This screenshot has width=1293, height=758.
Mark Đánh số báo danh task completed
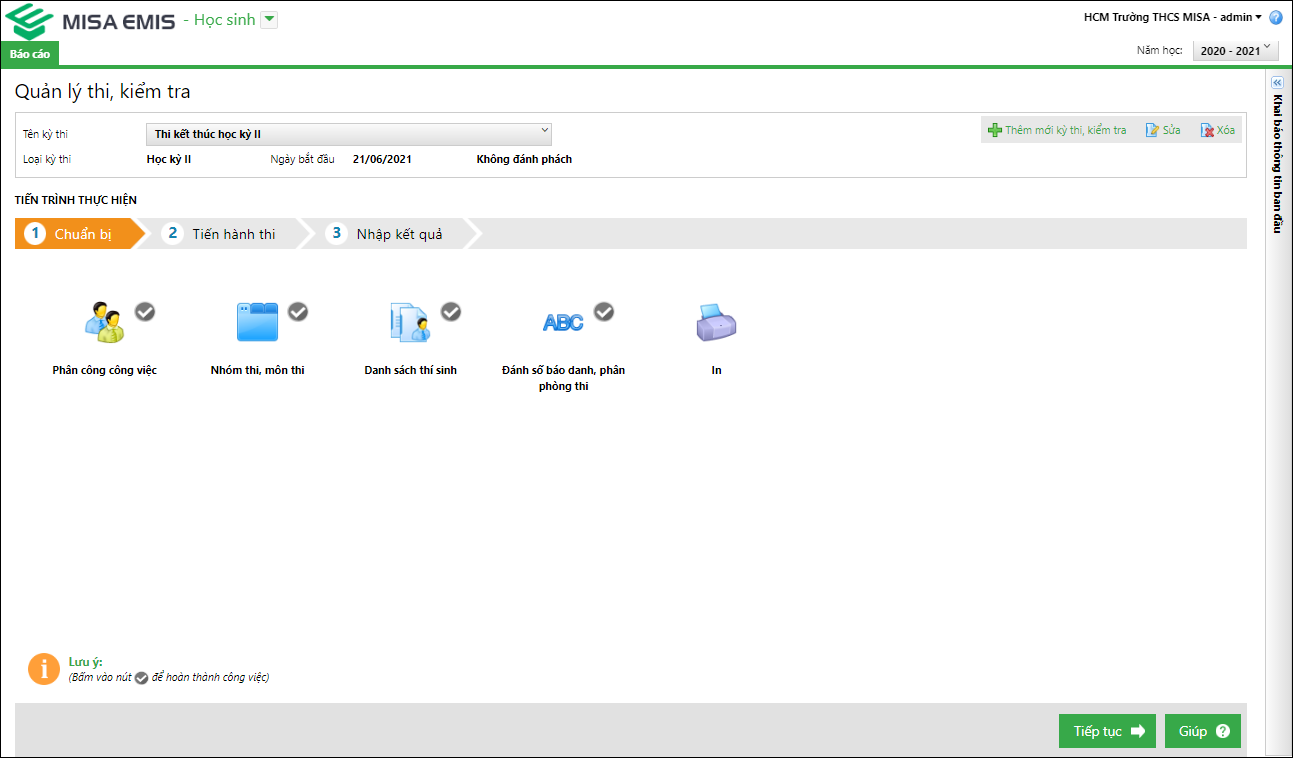(604, 312)
